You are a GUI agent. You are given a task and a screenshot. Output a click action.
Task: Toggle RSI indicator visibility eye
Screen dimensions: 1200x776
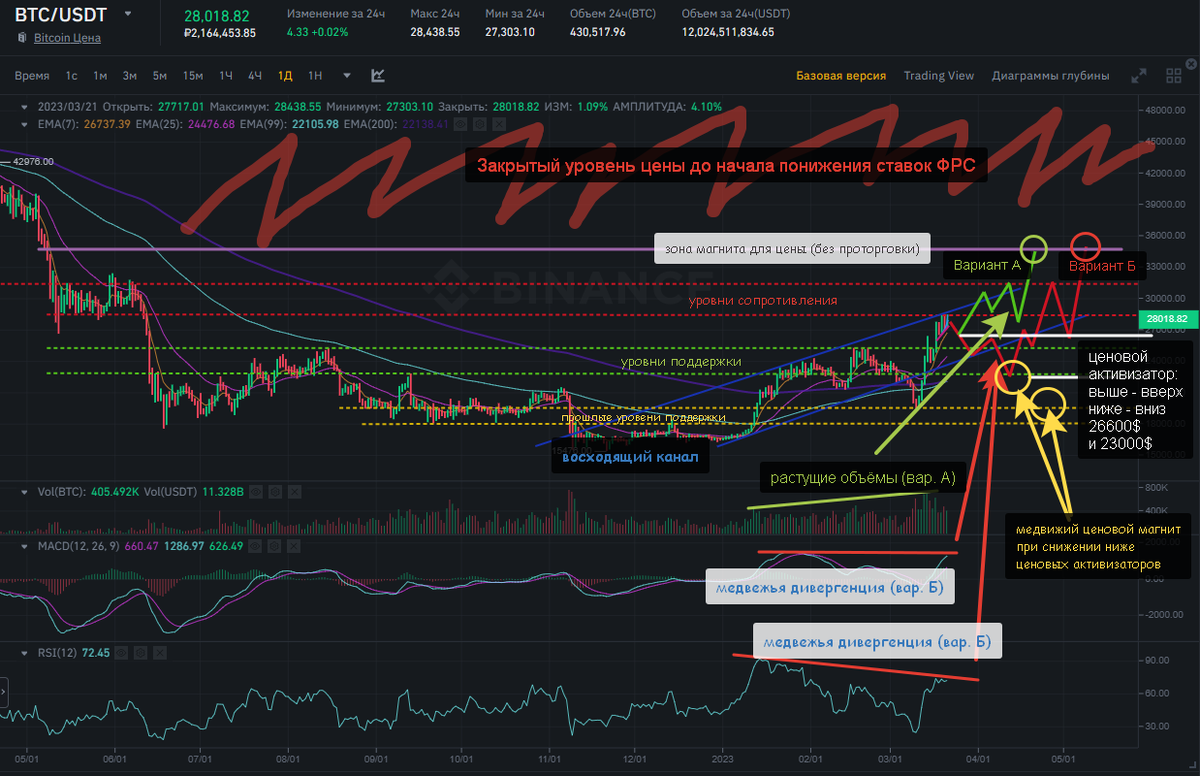[121, 652]
